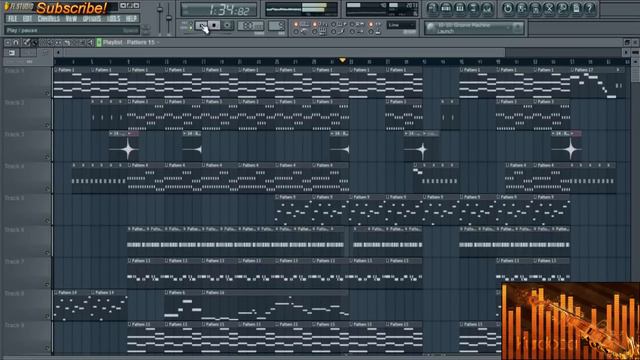Open the playlist options menu icon
Image resolution: width=640 pixels, height=360 pixels.
click(x=8, y=42)
